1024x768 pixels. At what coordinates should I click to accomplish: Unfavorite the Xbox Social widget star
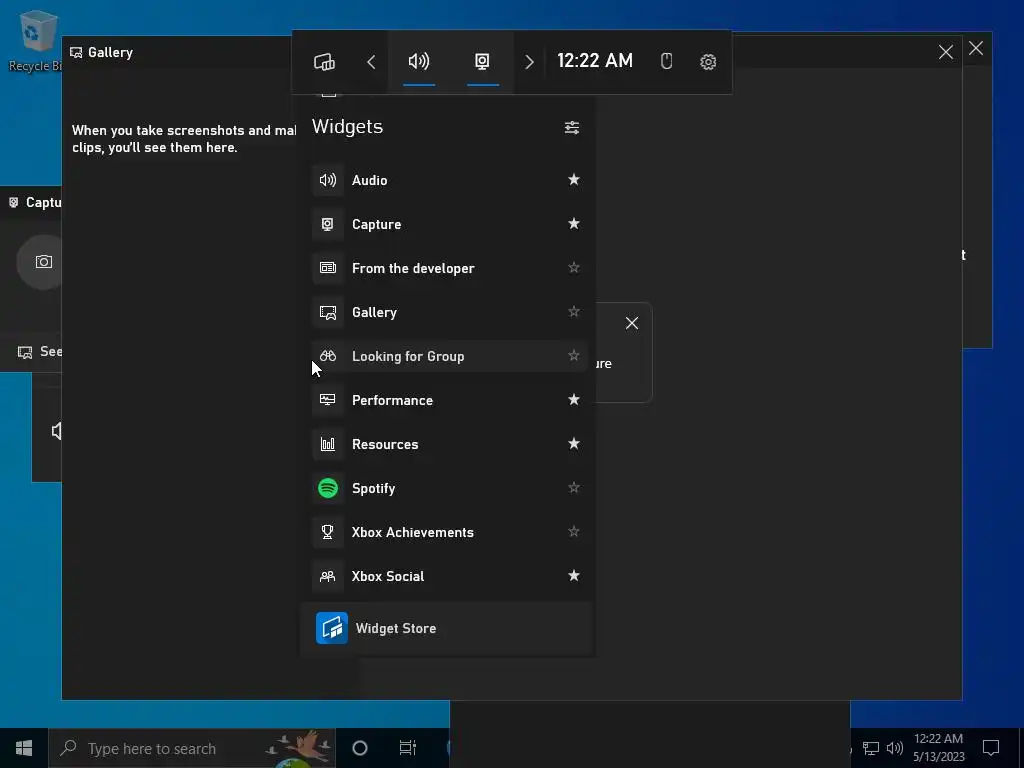click(573, 575)
